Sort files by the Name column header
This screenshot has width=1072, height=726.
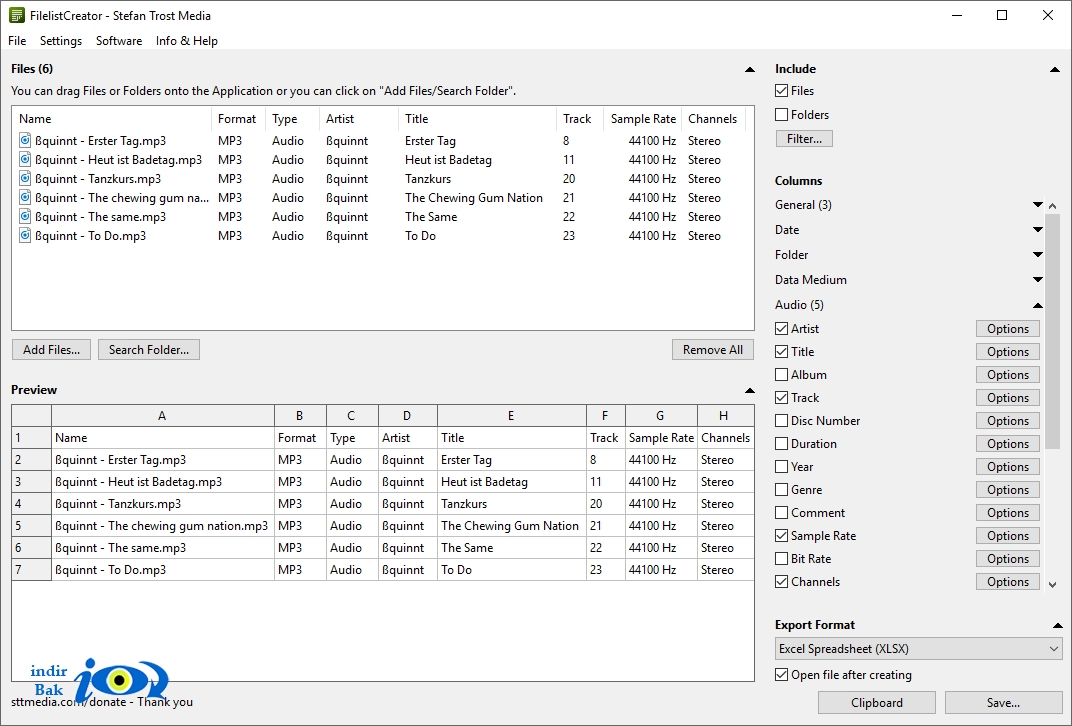112,119
